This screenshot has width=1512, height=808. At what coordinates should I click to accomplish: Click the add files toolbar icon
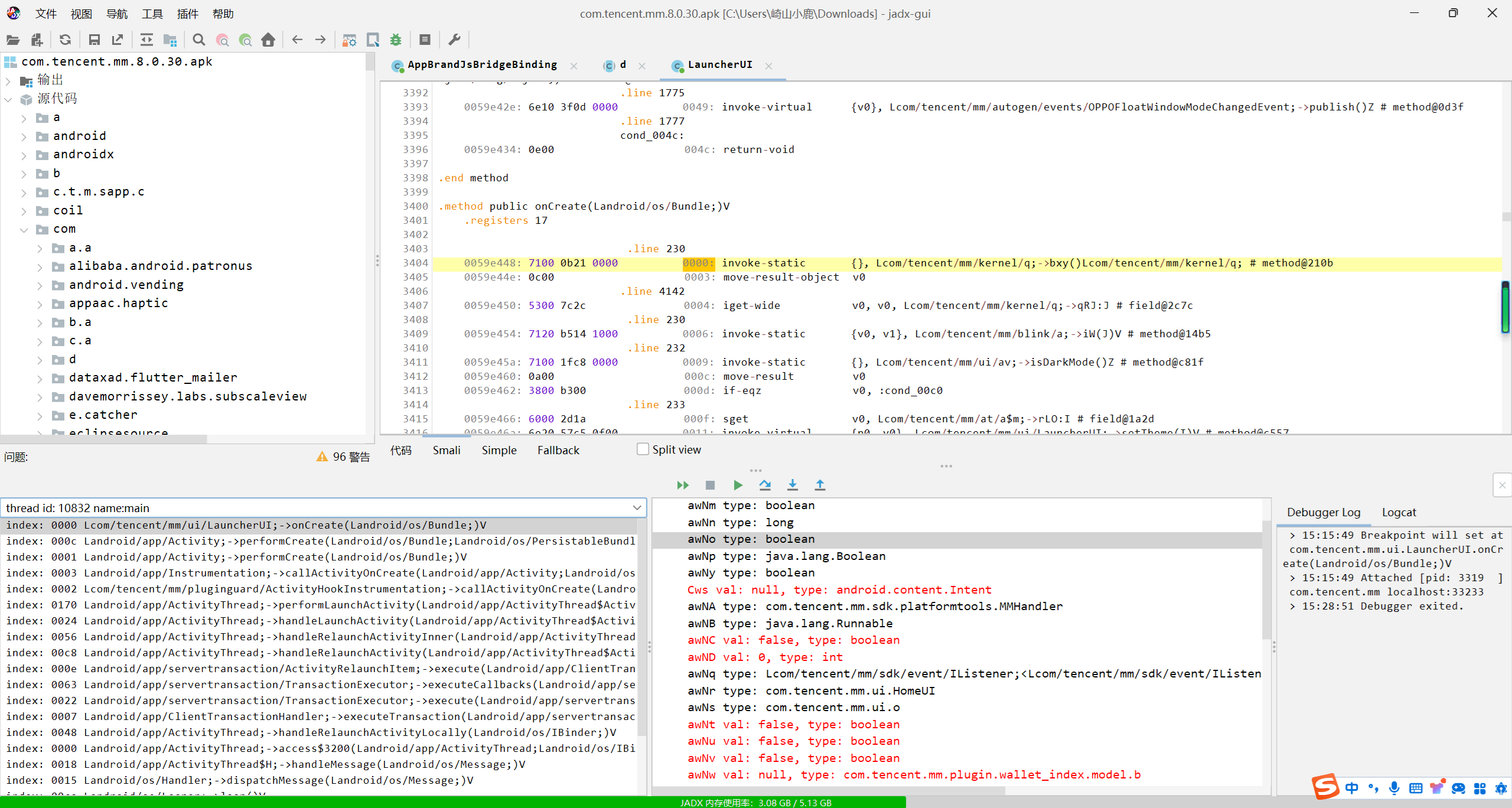click(37, 40)
